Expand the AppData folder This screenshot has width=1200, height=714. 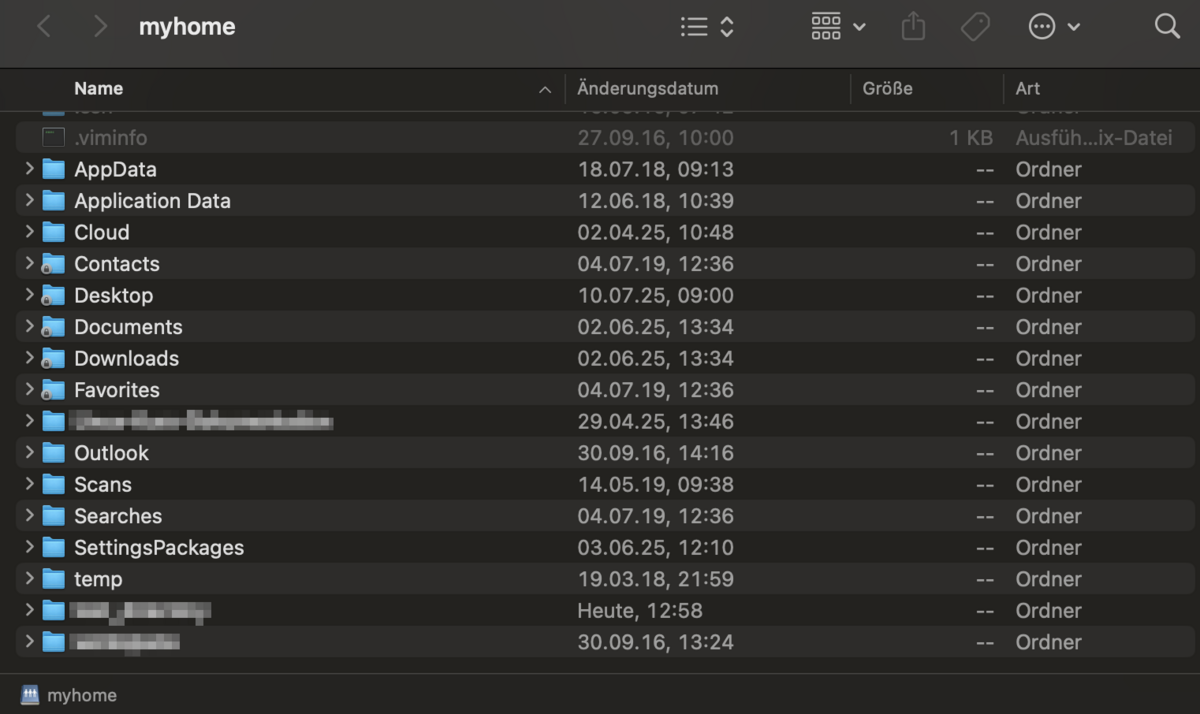tap(29, 169)
